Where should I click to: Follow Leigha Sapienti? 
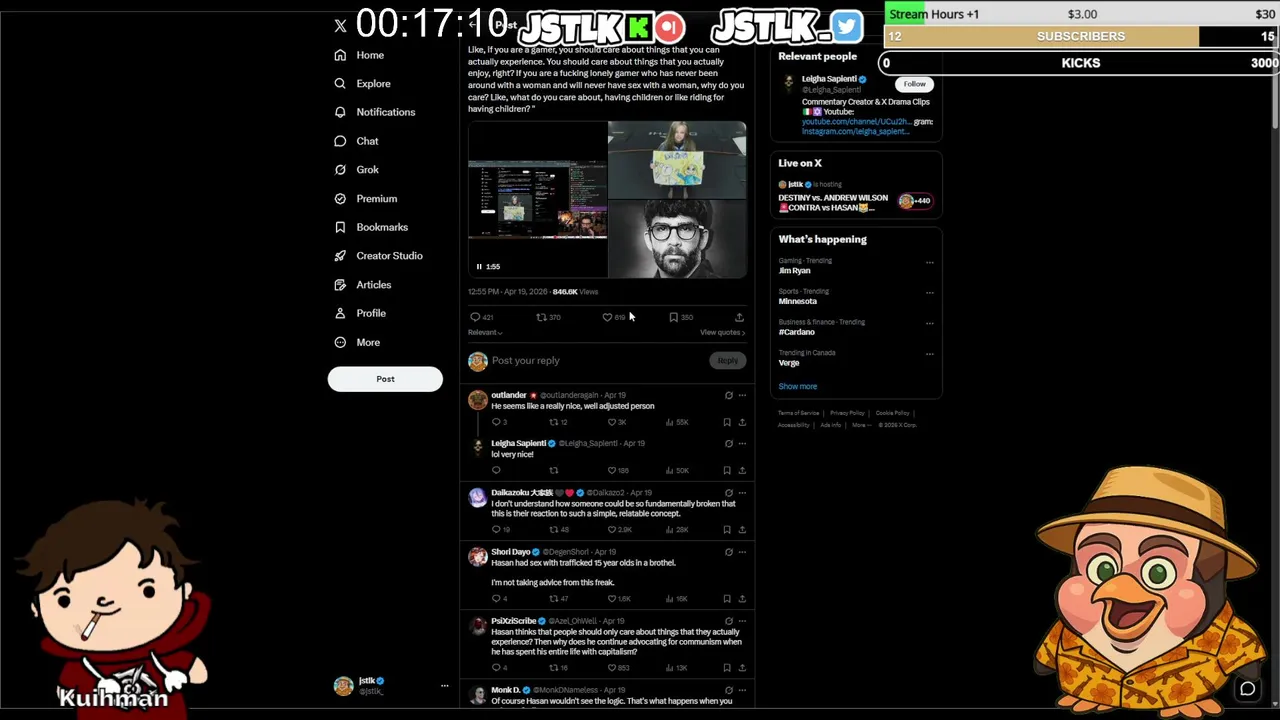pyautogui.click(x=914, y=85)
